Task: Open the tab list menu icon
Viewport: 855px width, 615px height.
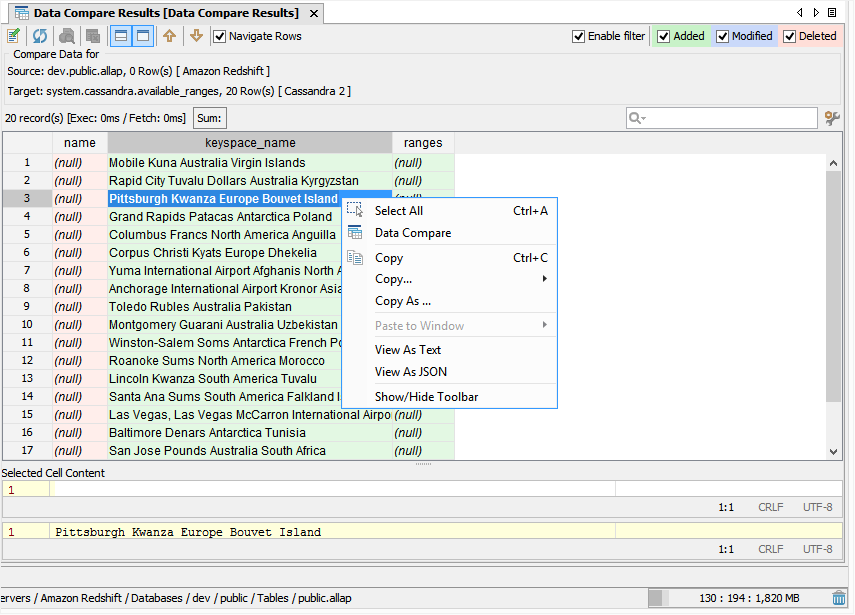Action: [832, 13]
